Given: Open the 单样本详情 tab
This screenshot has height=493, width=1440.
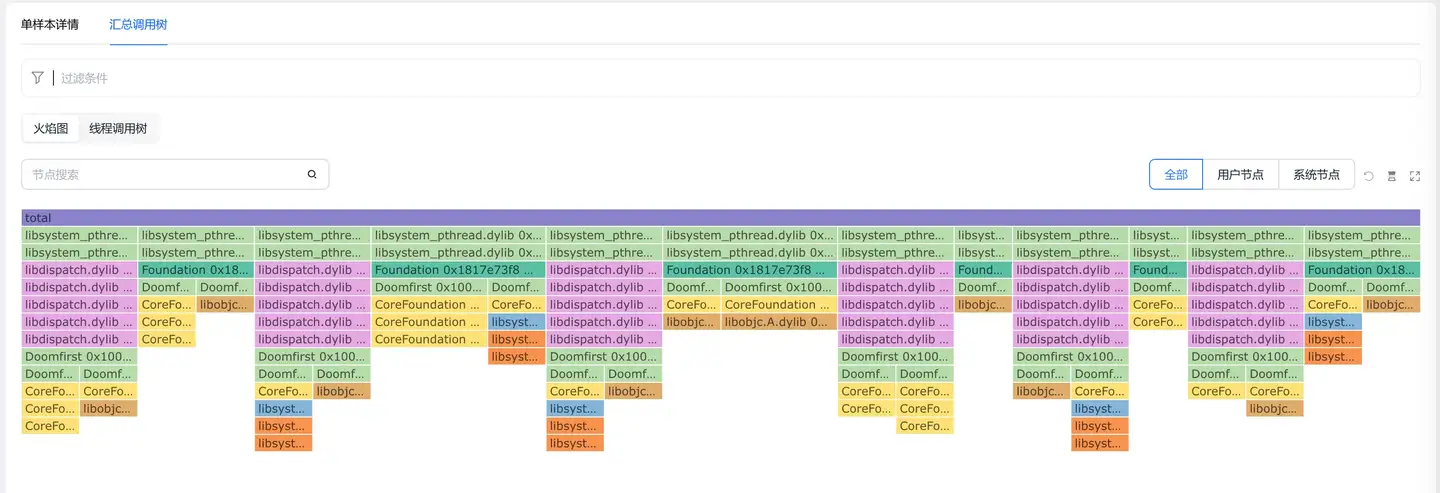Looking at the screenshot, I should [x=50, y=24].
